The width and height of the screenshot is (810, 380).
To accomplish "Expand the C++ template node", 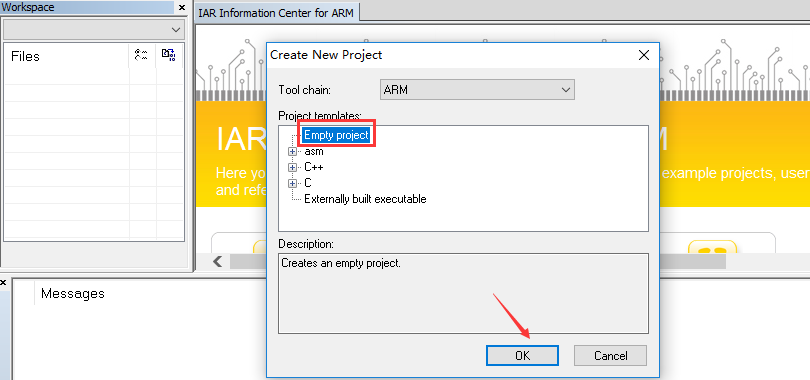I will point(293,168).
